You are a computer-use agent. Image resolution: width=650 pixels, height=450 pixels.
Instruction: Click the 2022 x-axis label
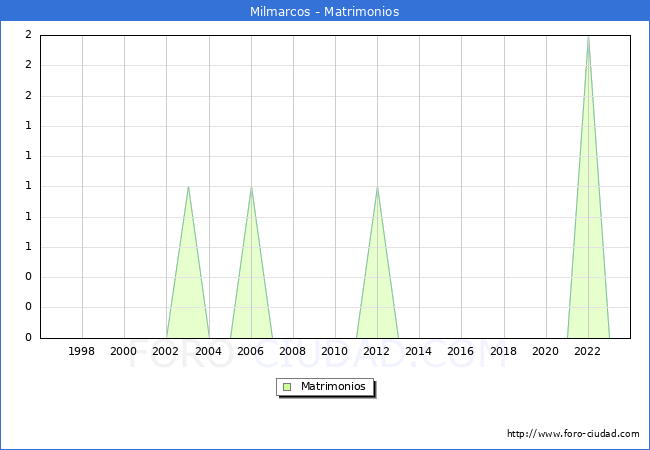click(587, 351)
